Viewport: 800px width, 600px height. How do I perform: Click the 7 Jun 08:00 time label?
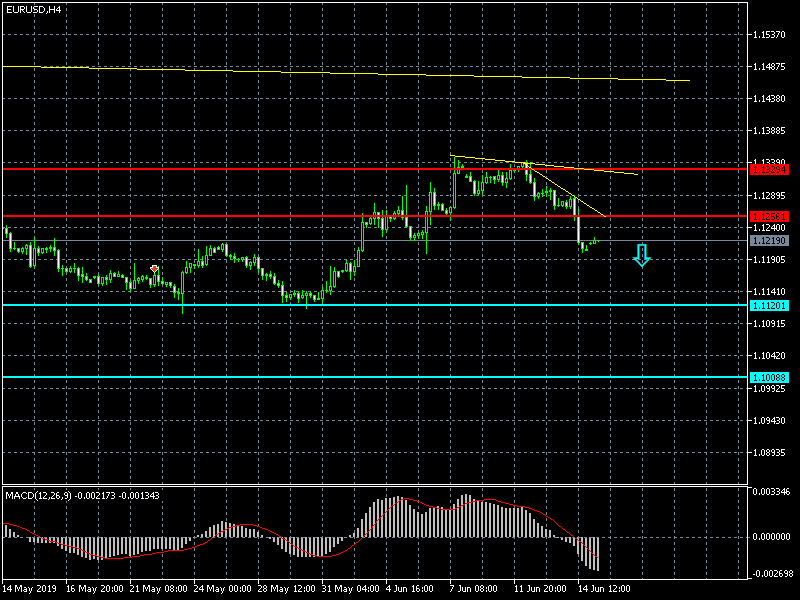click(x=473, y=589)
